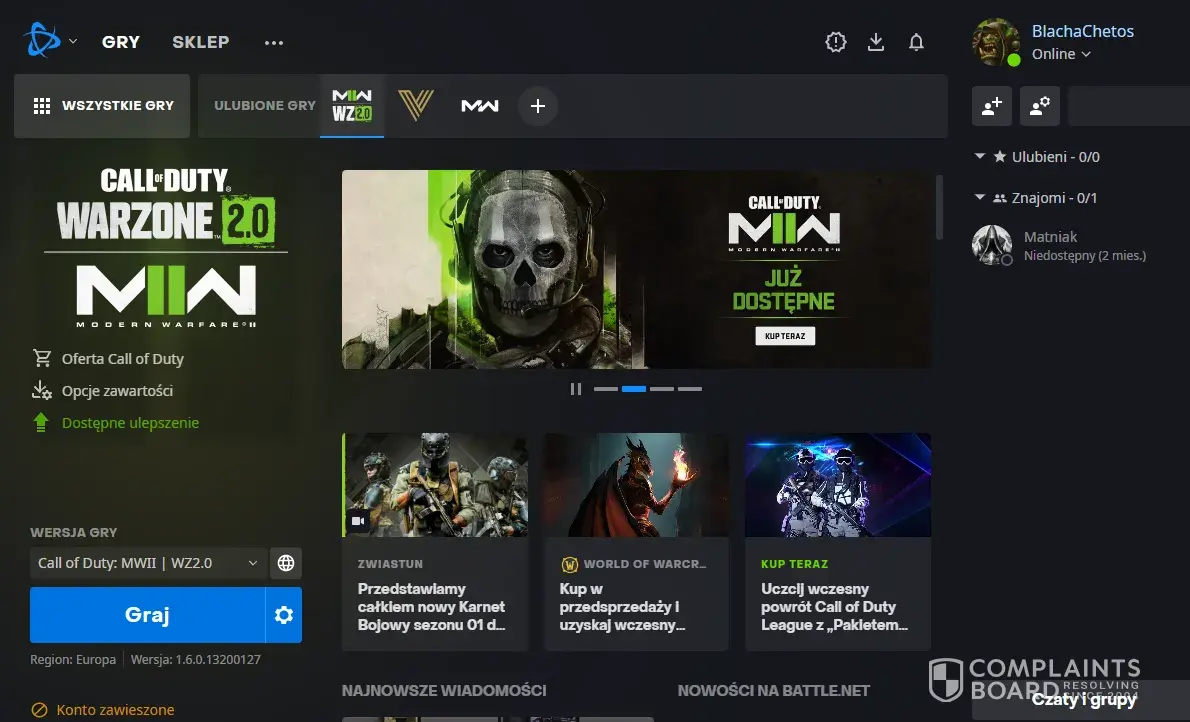Switch to the WZ2.0 game tab
The image size is (1190, 722).
(352, 106)
